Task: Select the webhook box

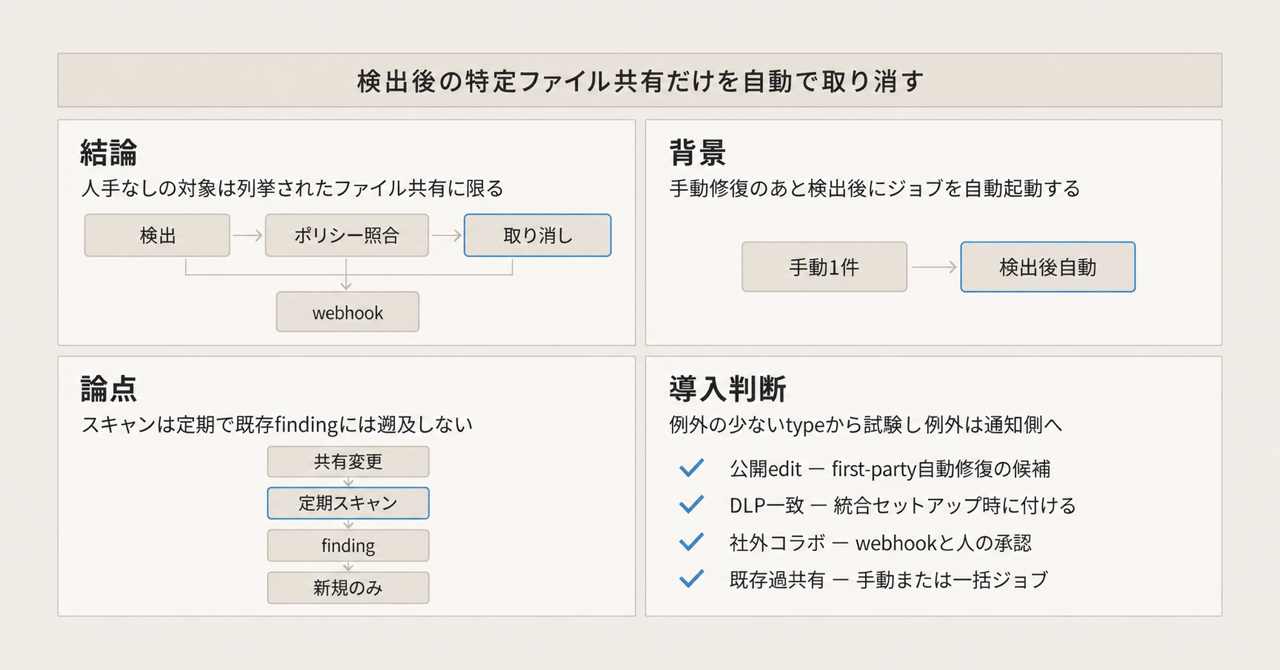Action: click(348, 312)
